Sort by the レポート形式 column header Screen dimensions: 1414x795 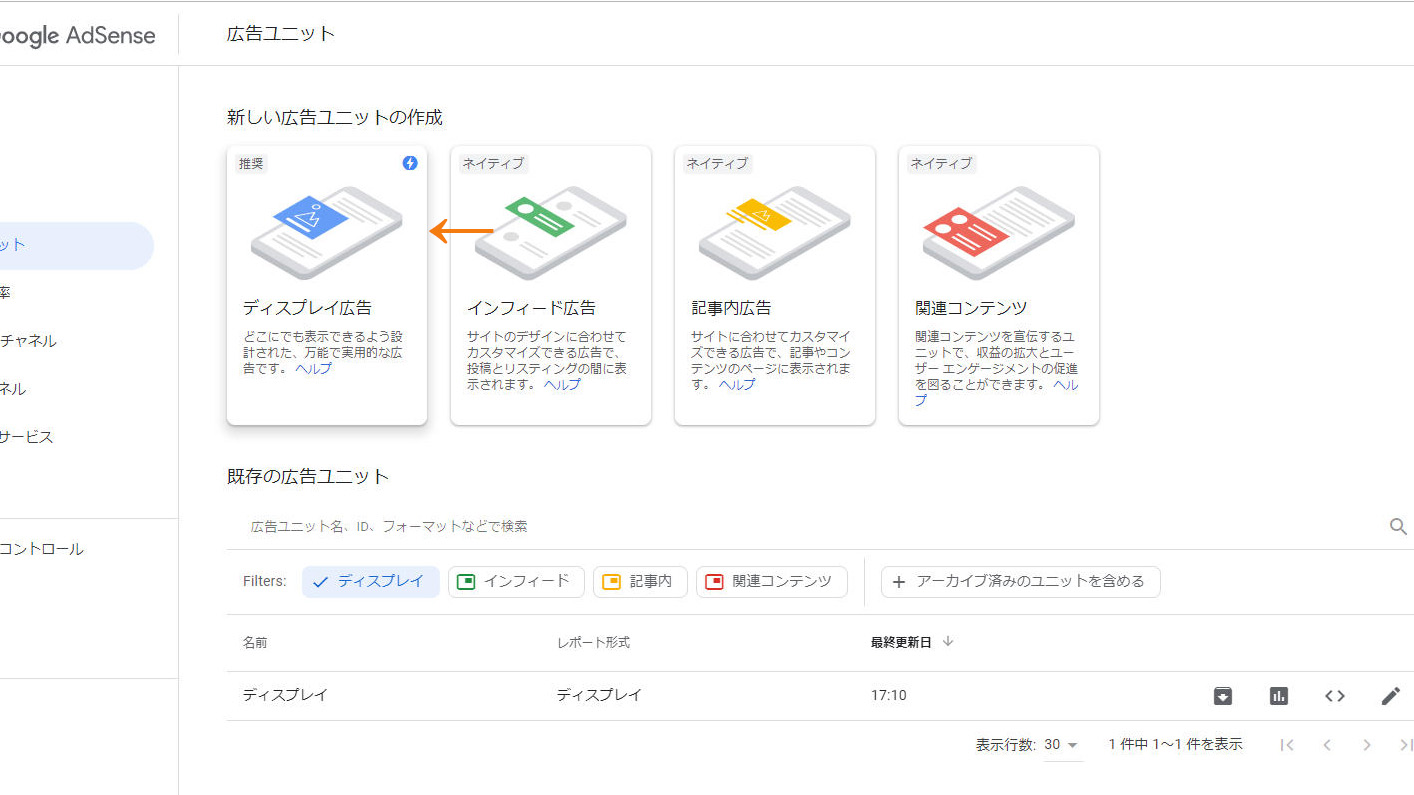pos(593,642)
